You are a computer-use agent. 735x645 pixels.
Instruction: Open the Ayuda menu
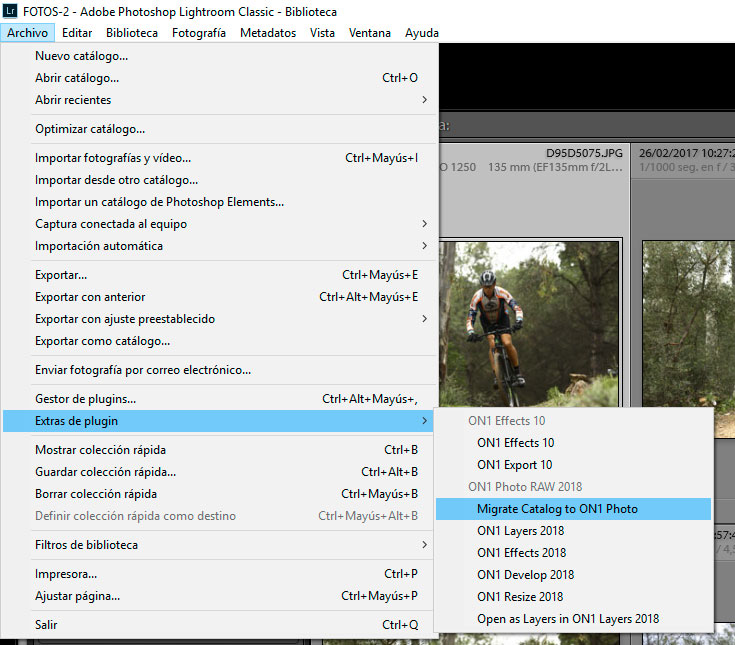tap(421, 33)
